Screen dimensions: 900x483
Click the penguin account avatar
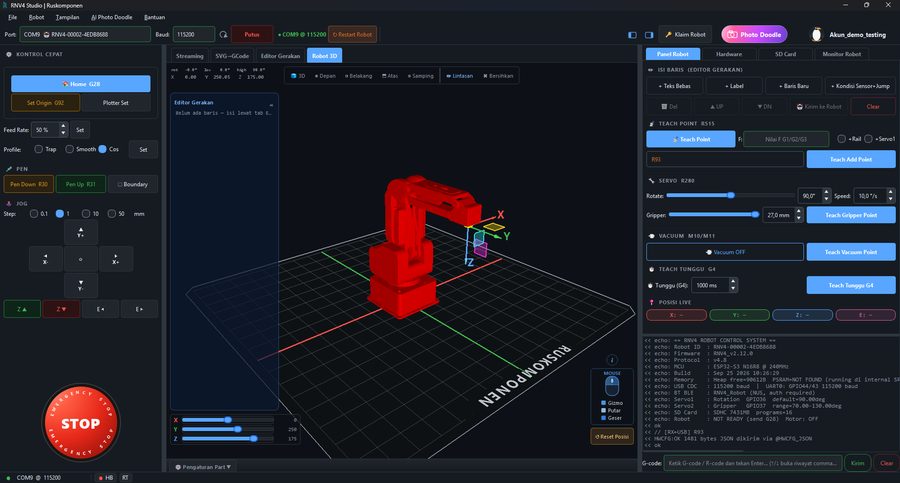(x=816, y=34)
